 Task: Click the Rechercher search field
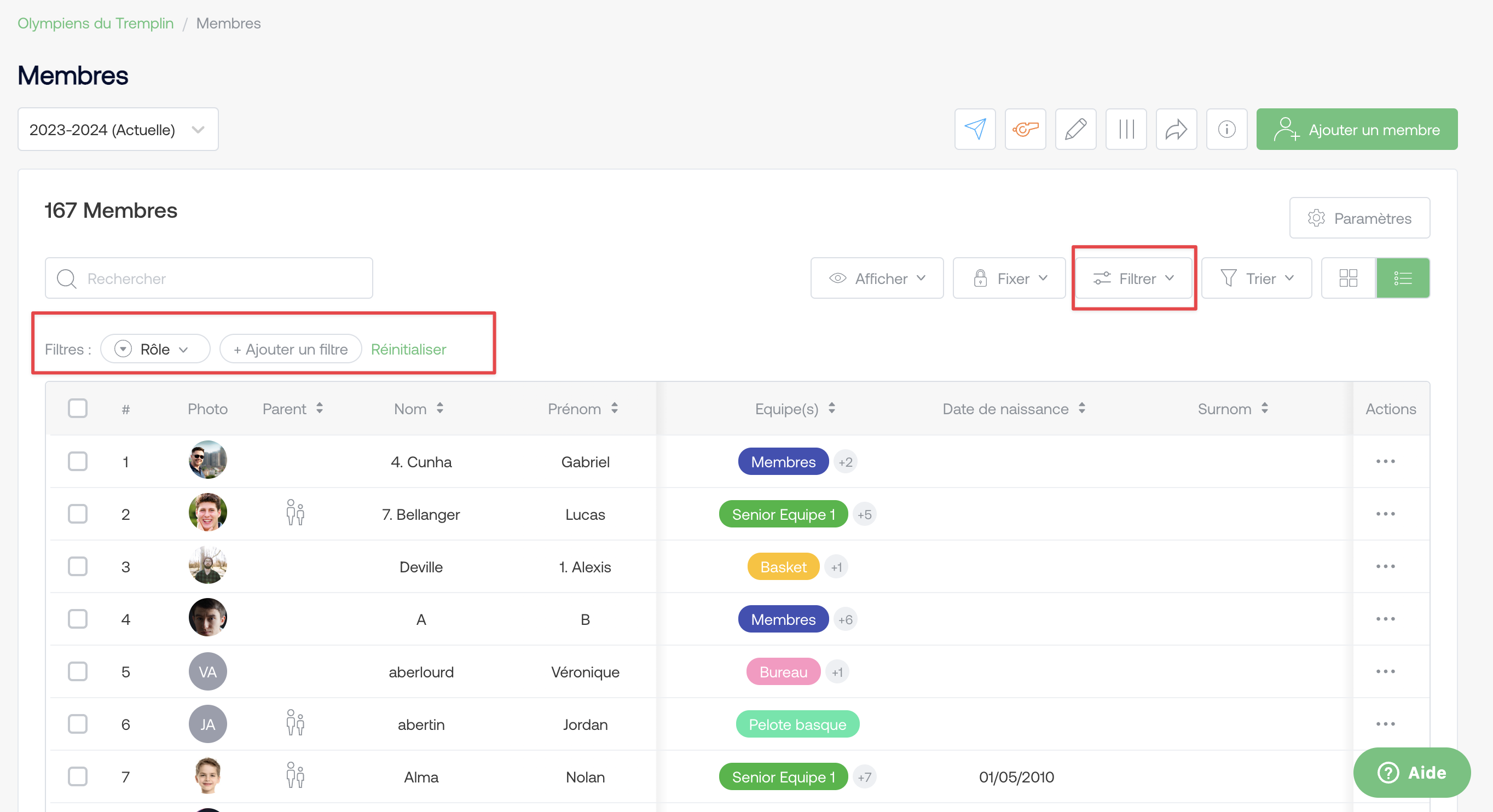(x=209, y=278)
